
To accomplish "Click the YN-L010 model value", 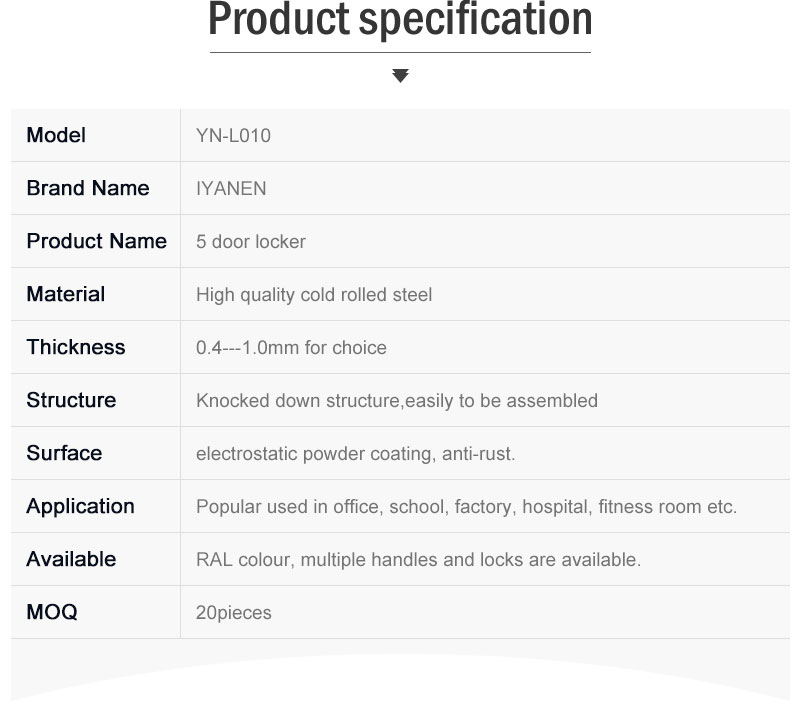I will [x=233, y=136].
